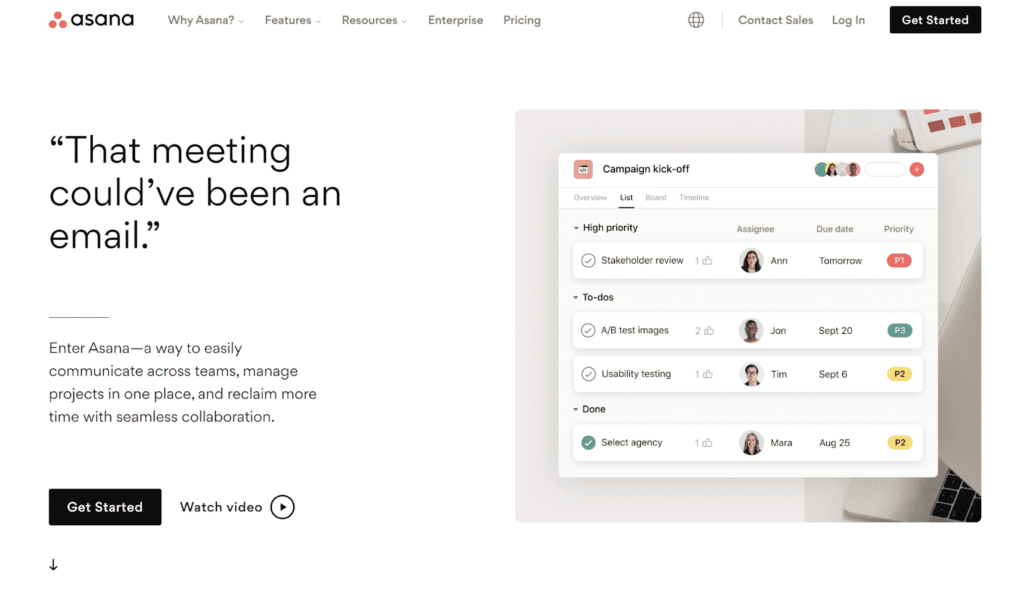This screenshot has height=600, width=1024.
Task: Expand the Features dropdown menu
Action: point(293,20)
